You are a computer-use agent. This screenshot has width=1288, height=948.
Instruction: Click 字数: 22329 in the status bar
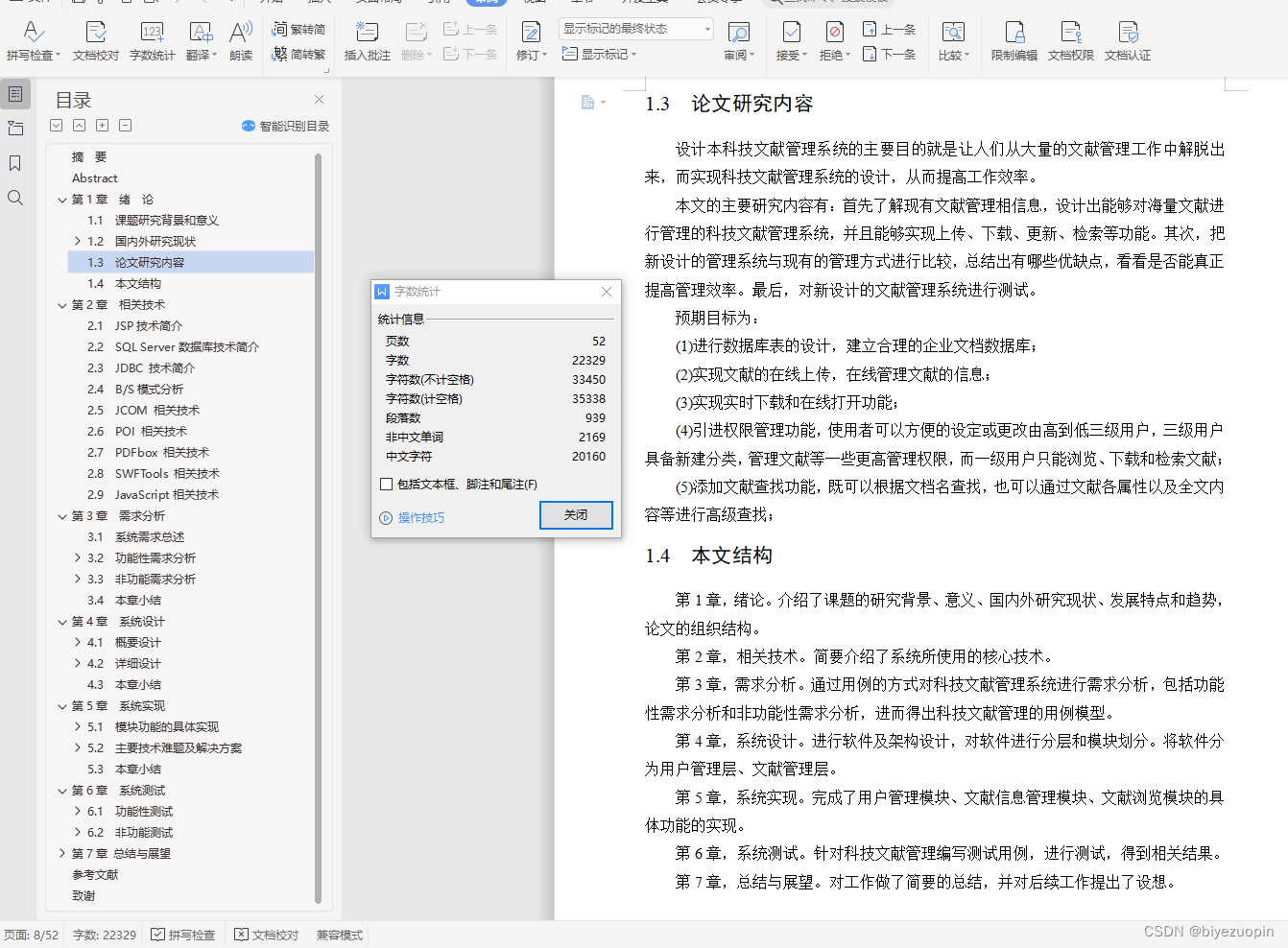(104, 935)
